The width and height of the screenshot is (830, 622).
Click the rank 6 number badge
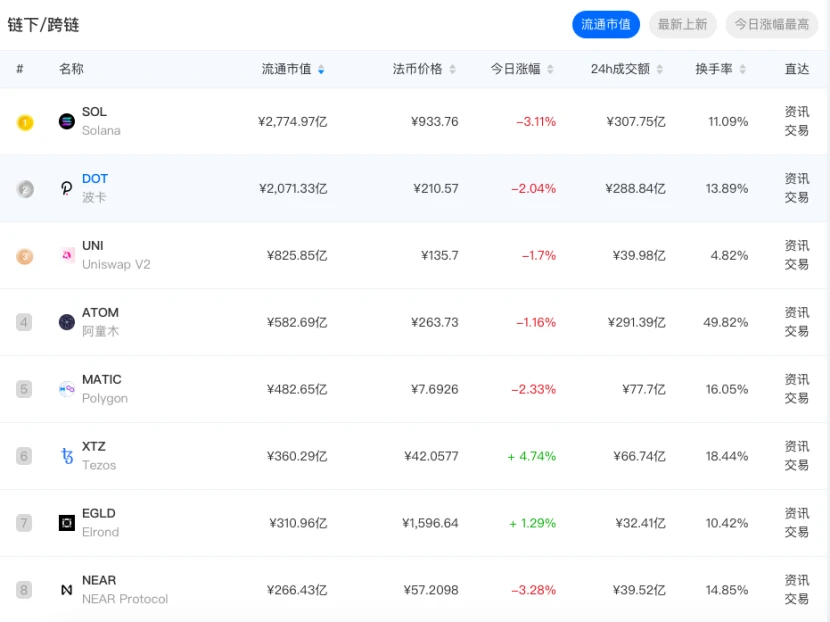click(x=24, y=456)
